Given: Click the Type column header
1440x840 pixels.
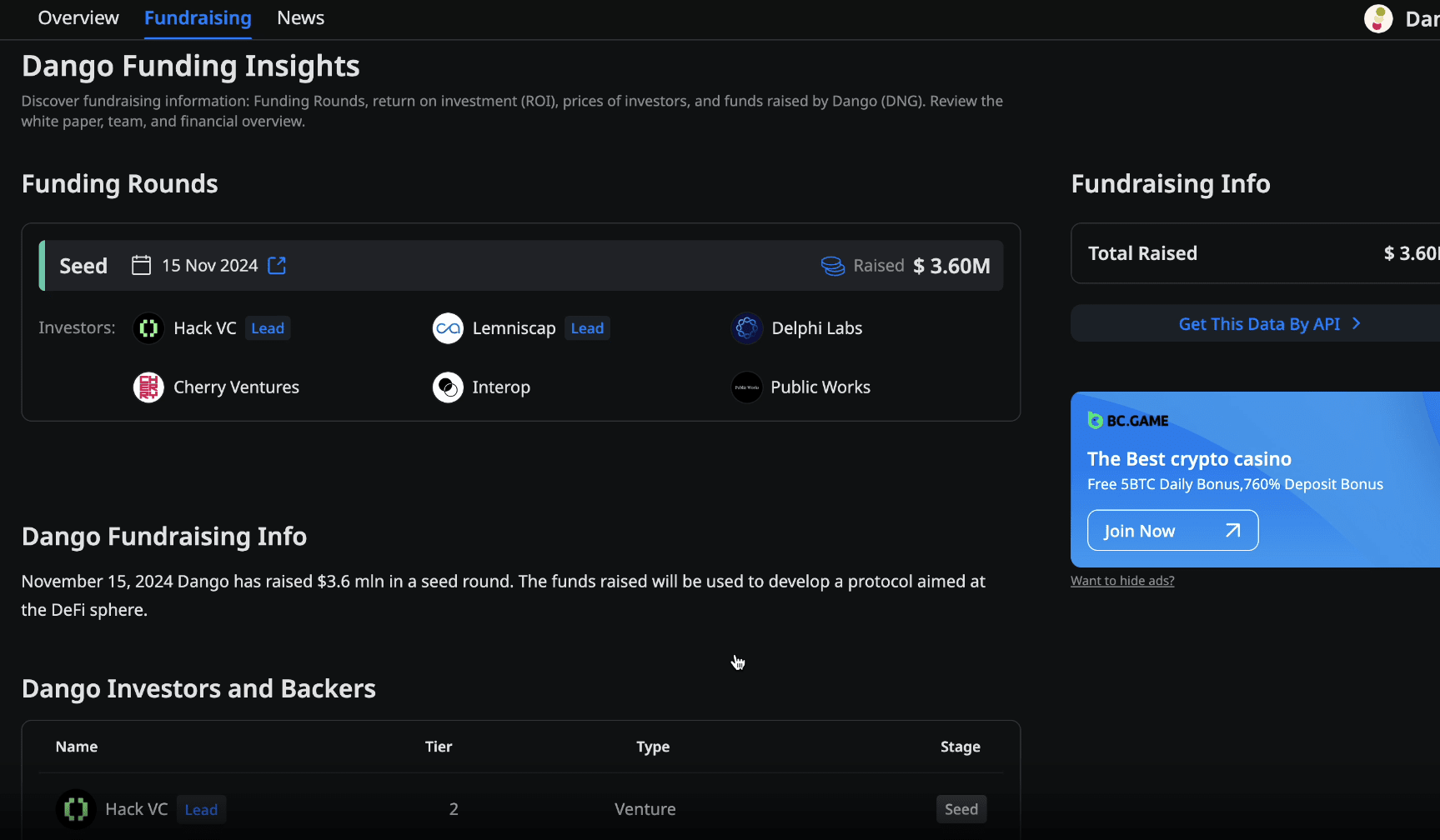Looking at the screenshot, I should [653, 747].
